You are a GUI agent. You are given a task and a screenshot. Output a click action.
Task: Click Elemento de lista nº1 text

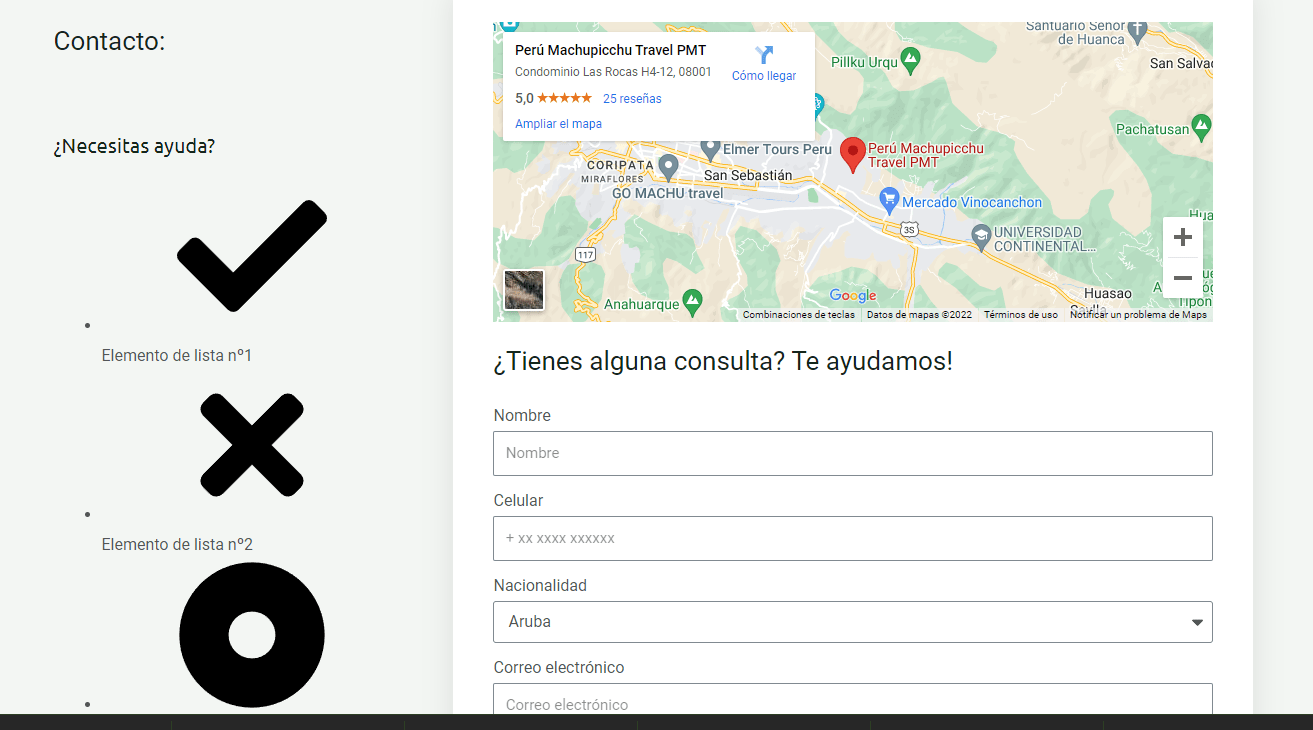click(x=177, y=355)
